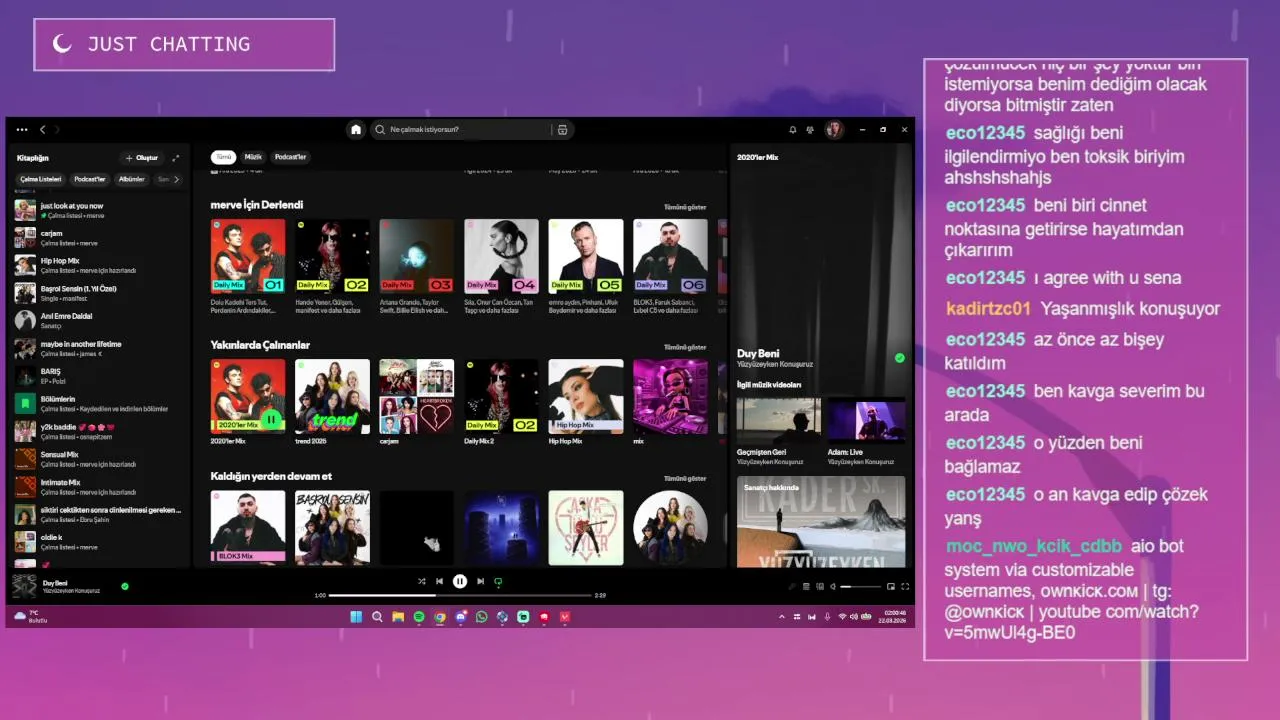Viewport: 1280px width, 720px height.
Task: Pause 2020'ler Mix from its cover
Action: (271, 419)
